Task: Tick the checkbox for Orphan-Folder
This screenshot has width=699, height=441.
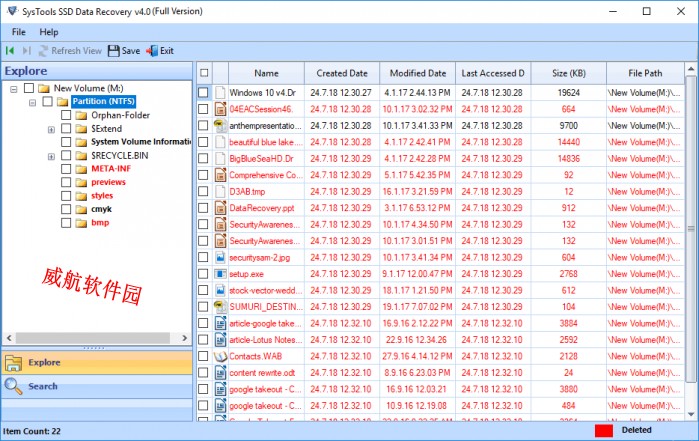Action: [67, 115]
